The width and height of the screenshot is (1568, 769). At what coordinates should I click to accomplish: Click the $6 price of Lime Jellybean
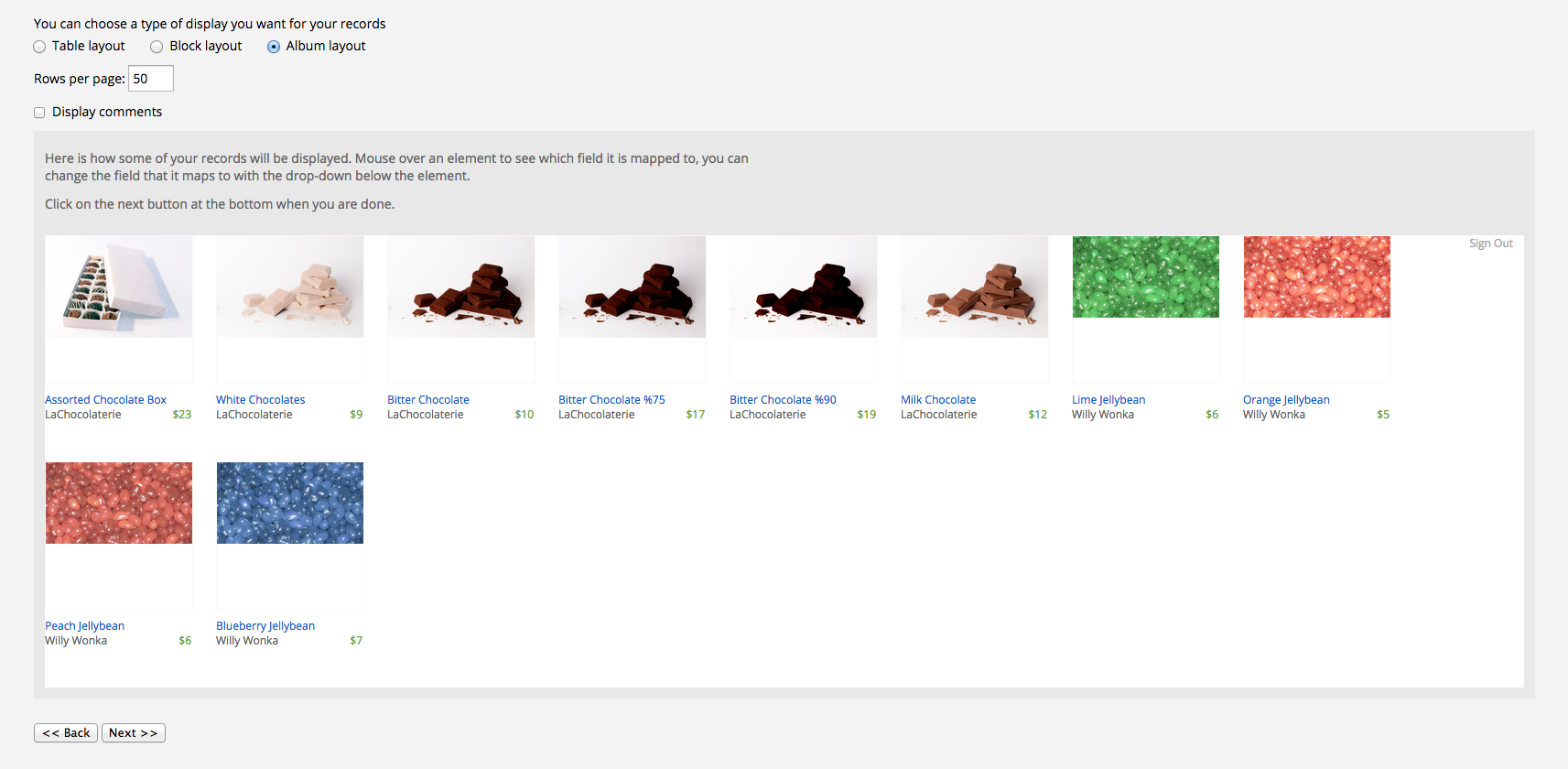pos(1212,415)
